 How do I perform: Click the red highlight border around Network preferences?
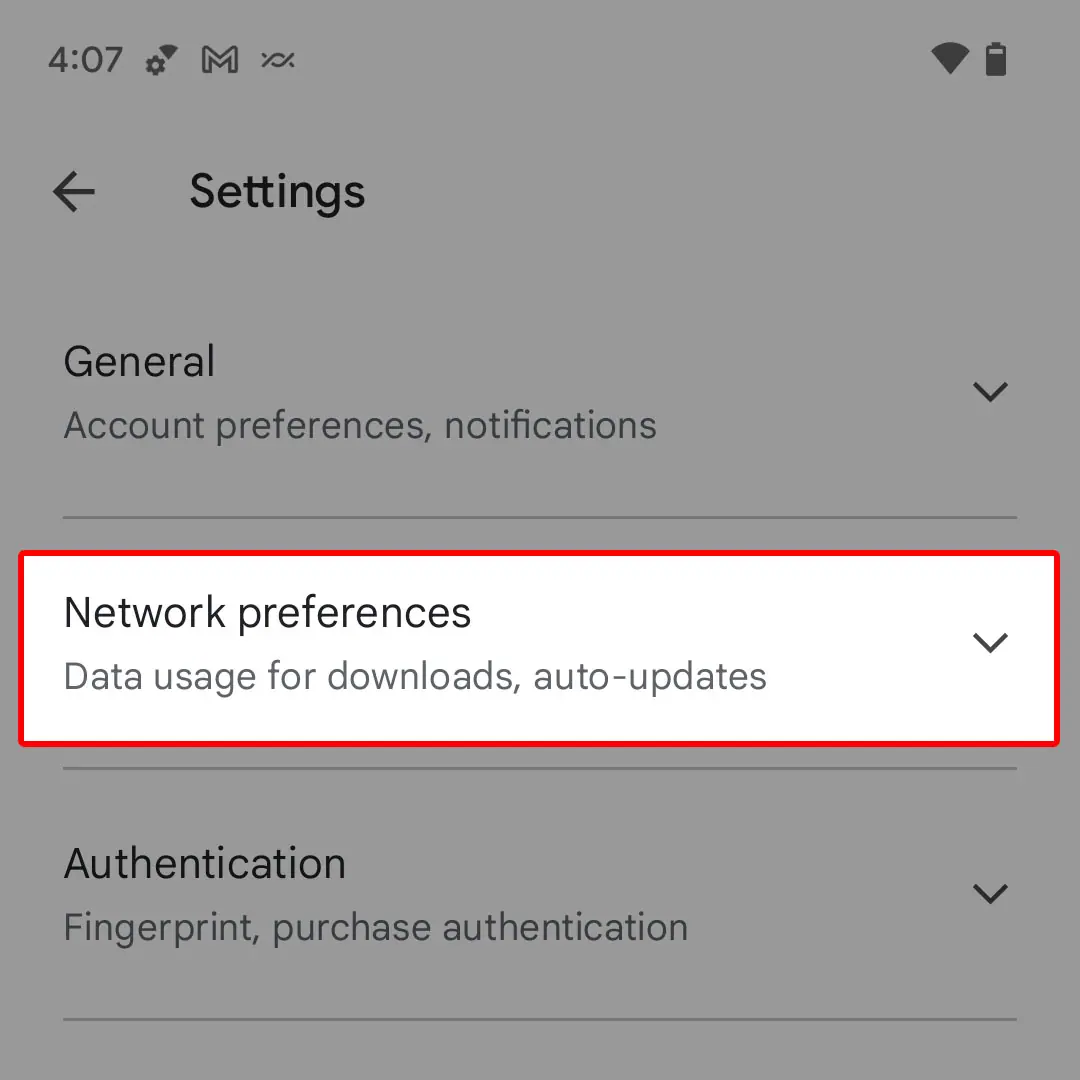(540, 551)
